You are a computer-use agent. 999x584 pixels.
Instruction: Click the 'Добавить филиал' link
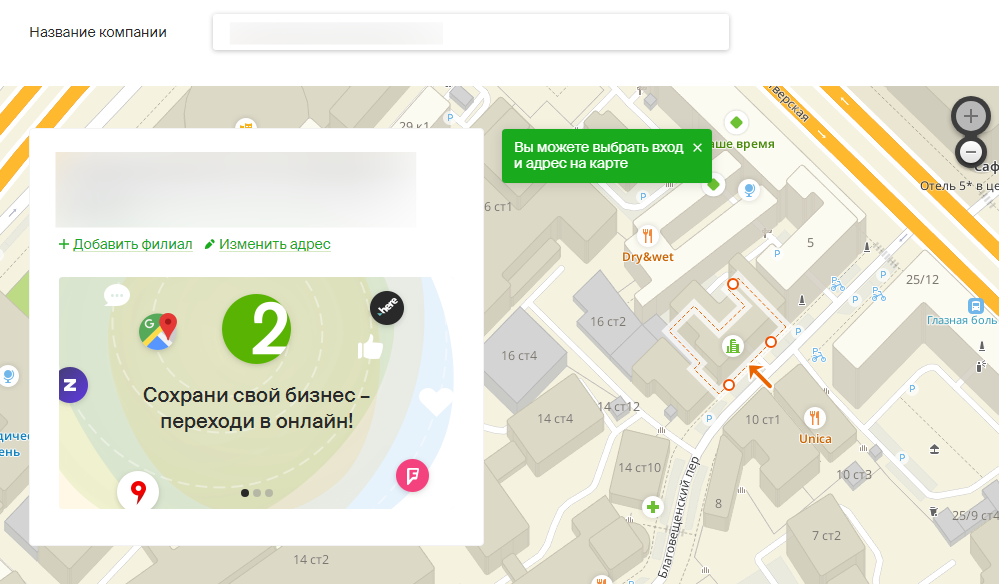tap(125, 244)
